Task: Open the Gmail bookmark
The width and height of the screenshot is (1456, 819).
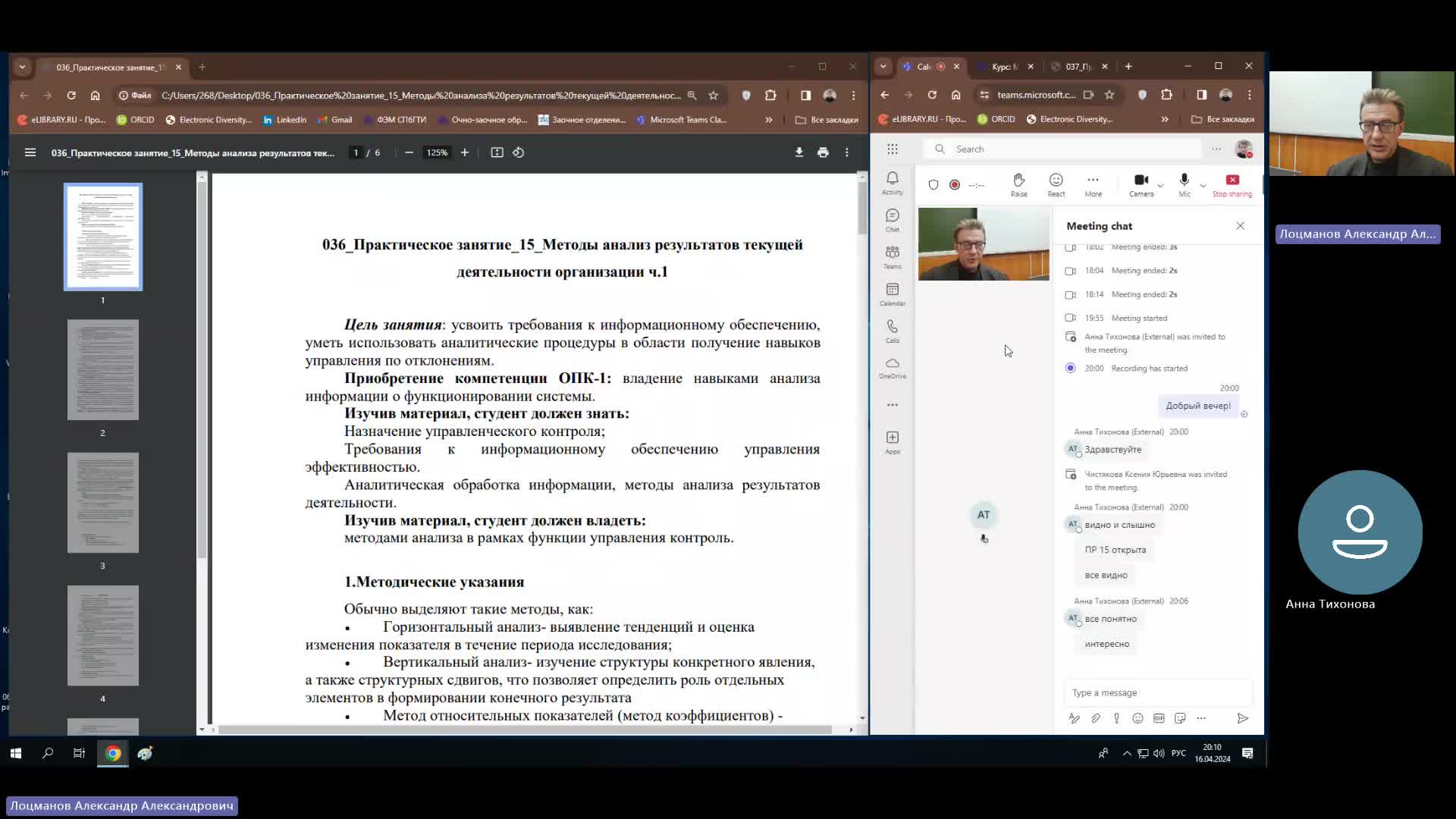Action: pyautogui.click(x=334, y=120)
